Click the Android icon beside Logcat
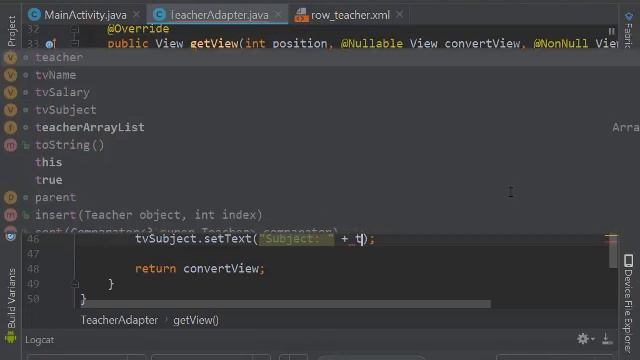This screenshot has height=360, width=640. click(x=10, y=338)
